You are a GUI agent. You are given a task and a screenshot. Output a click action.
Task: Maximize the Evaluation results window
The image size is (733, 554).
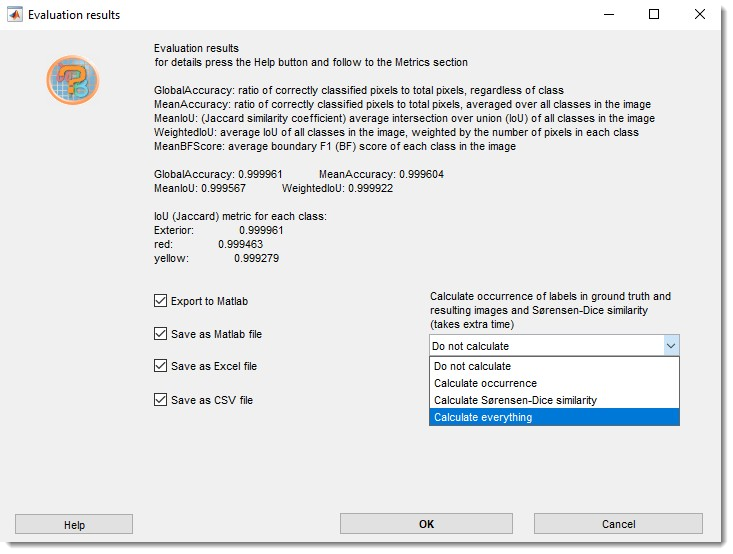click(654, 15)
